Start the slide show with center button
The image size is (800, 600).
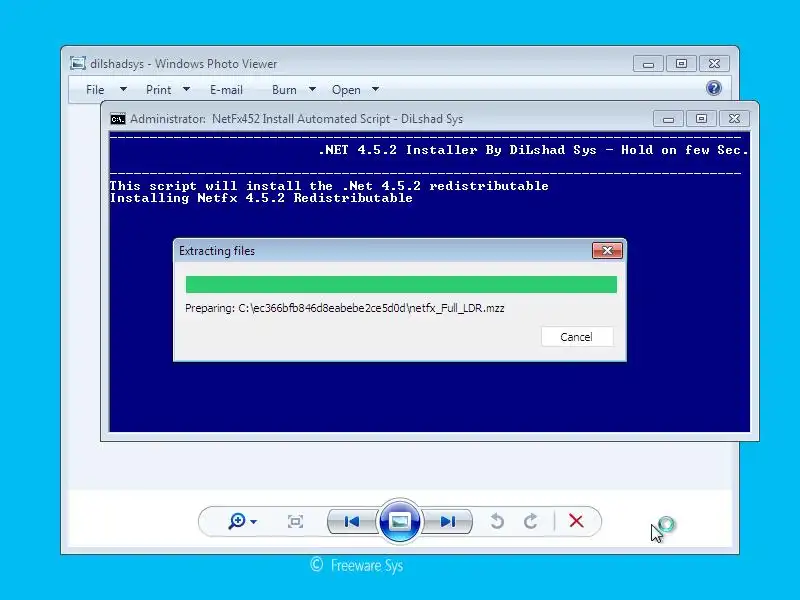pyautogui.click(x=399, y=521)
